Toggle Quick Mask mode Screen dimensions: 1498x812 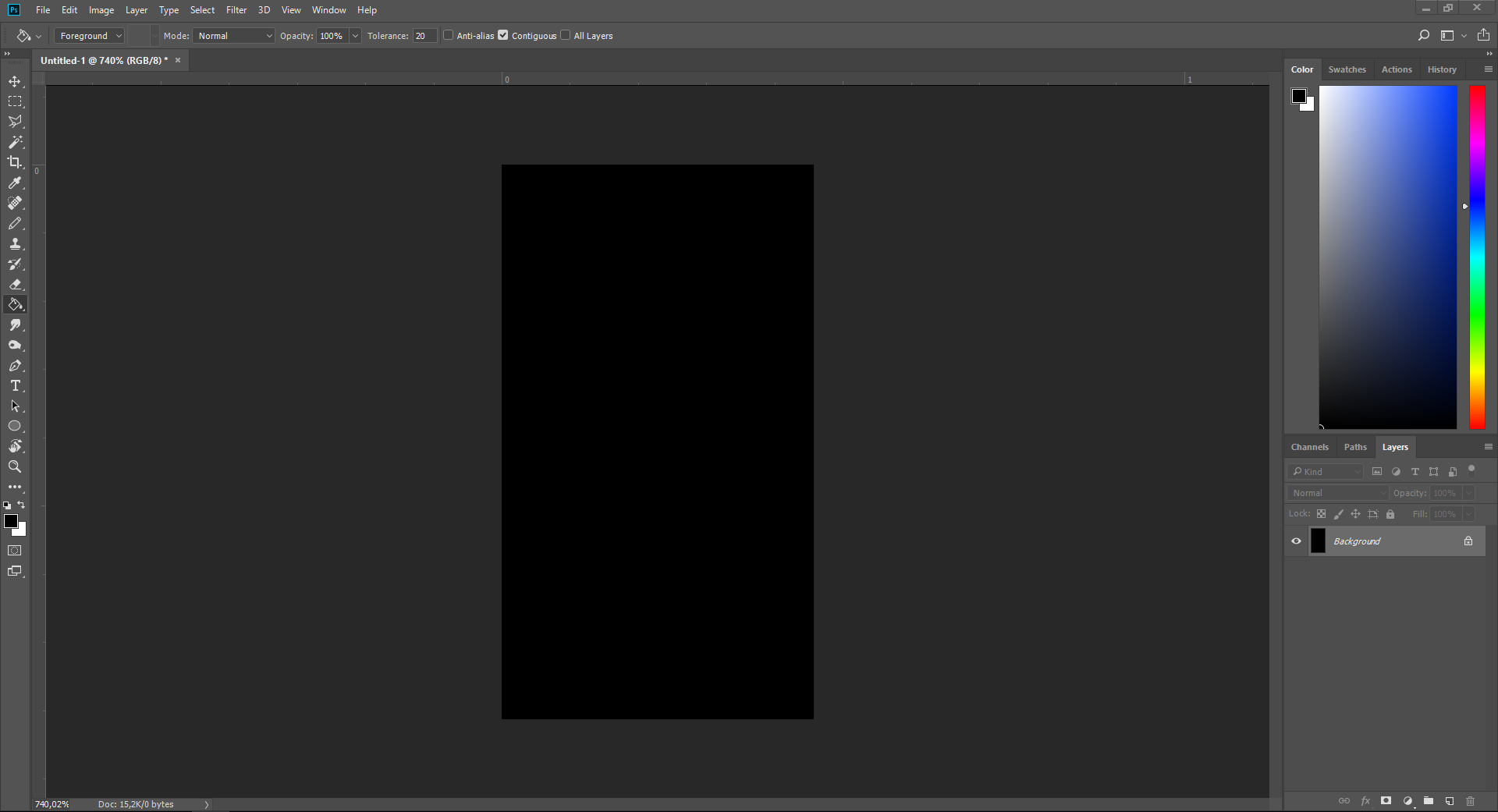point(15,551)
